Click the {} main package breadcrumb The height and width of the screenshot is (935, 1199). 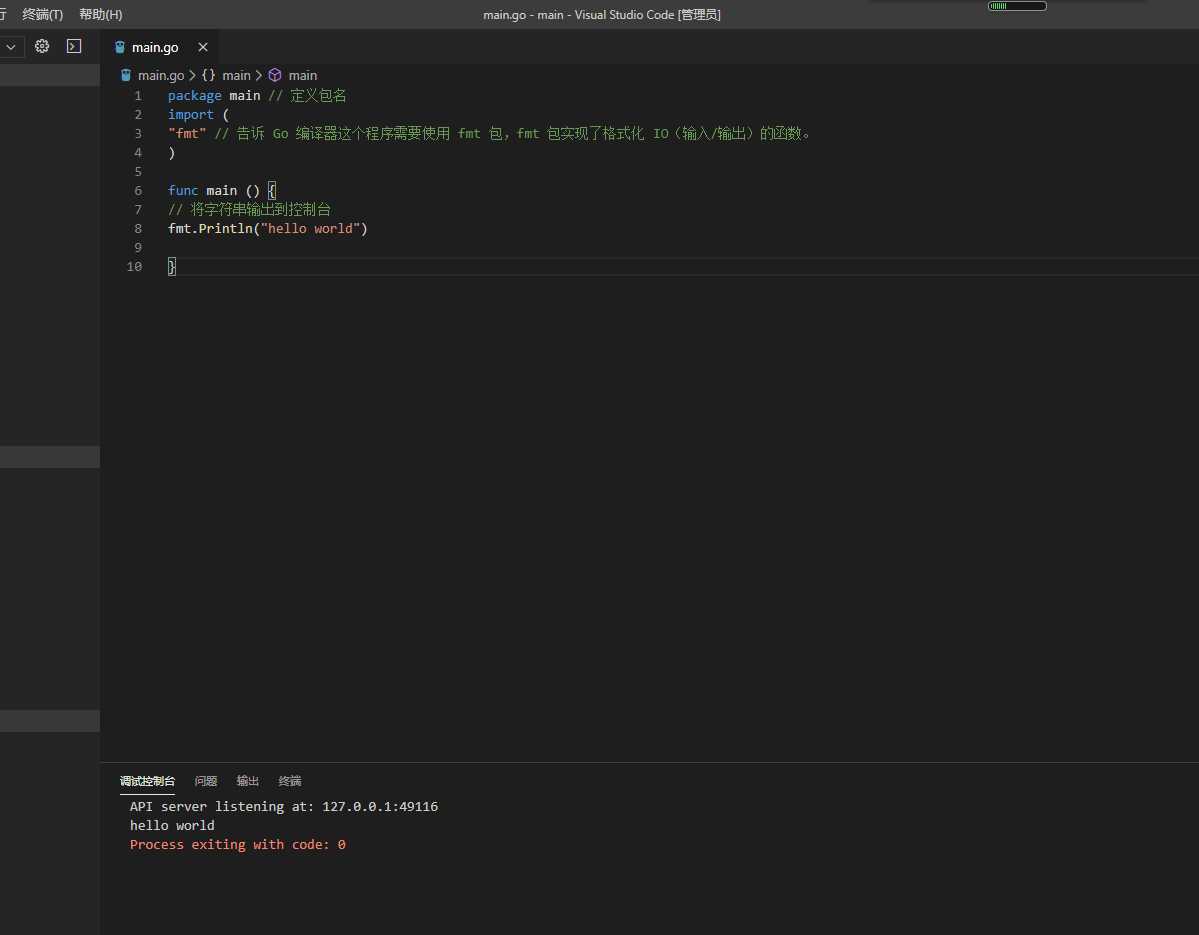tap(226, 75)
